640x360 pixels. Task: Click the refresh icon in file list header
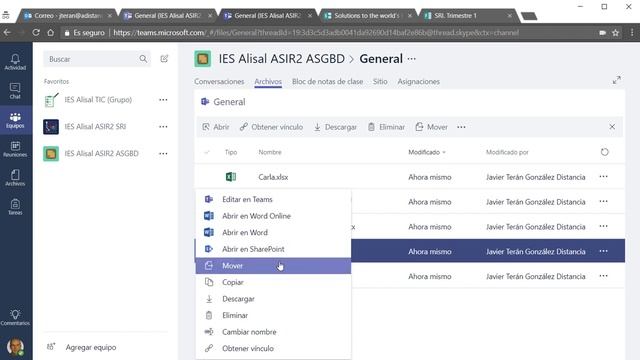click(x=604, y=152)
